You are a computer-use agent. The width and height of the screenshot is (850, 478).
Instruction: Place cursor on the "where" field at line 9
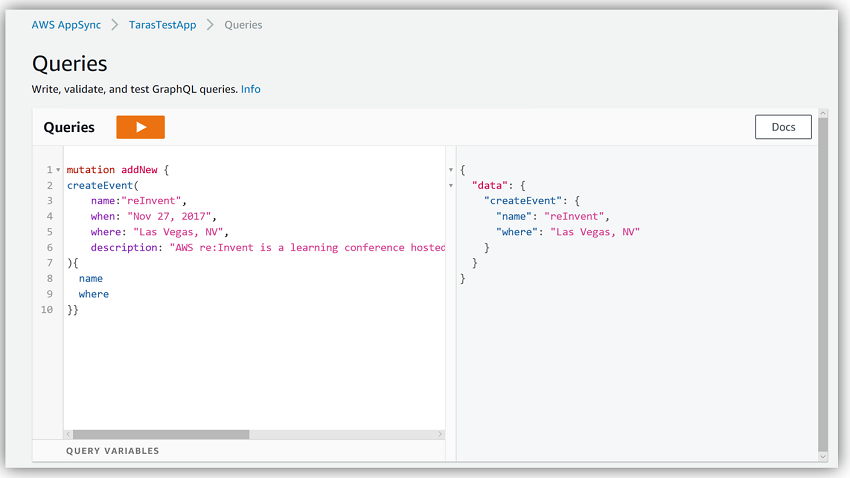(94, 294)
